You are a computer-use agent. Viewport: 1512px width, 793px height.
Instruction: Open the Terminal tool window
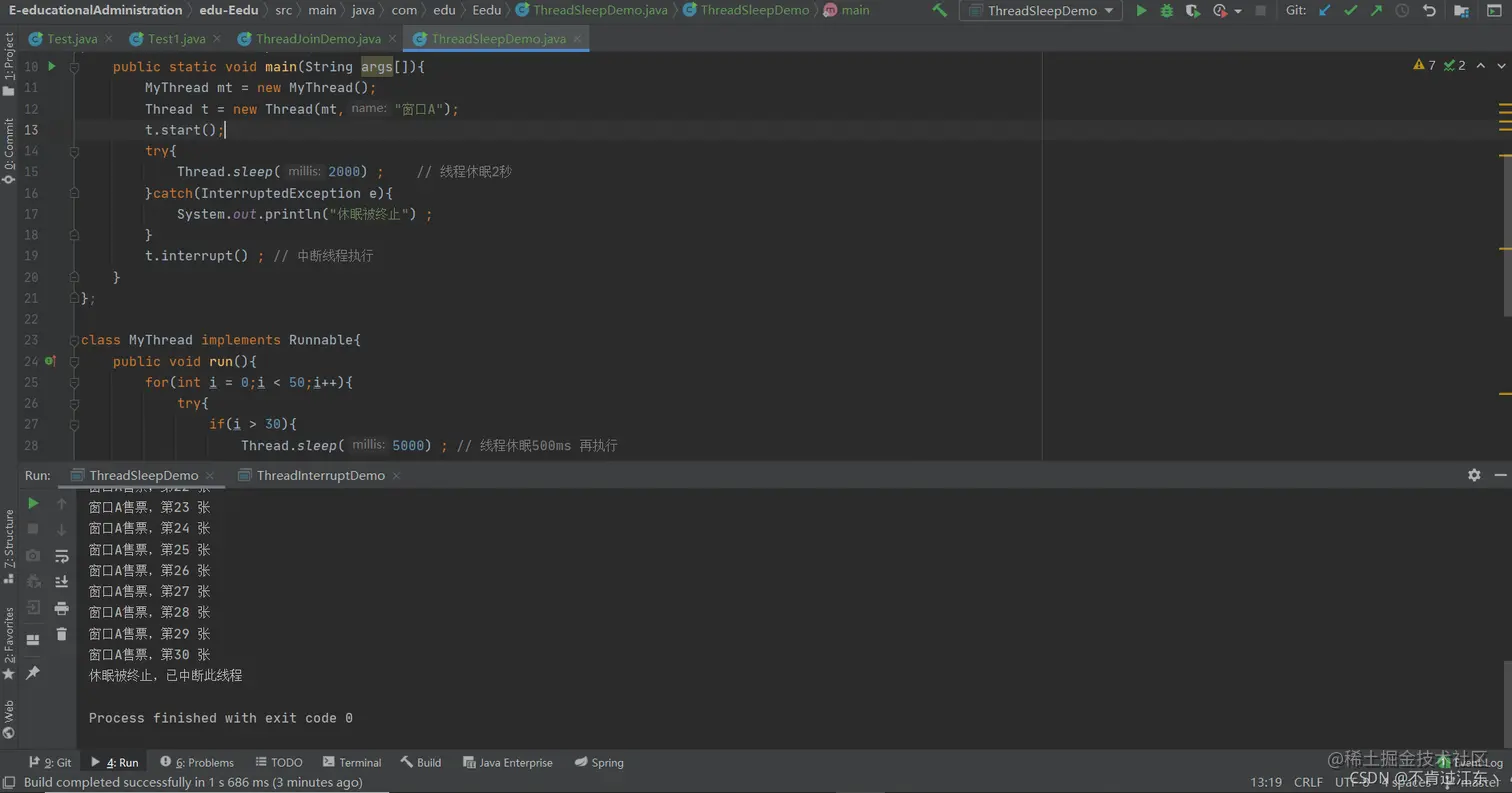click(351, 762)
